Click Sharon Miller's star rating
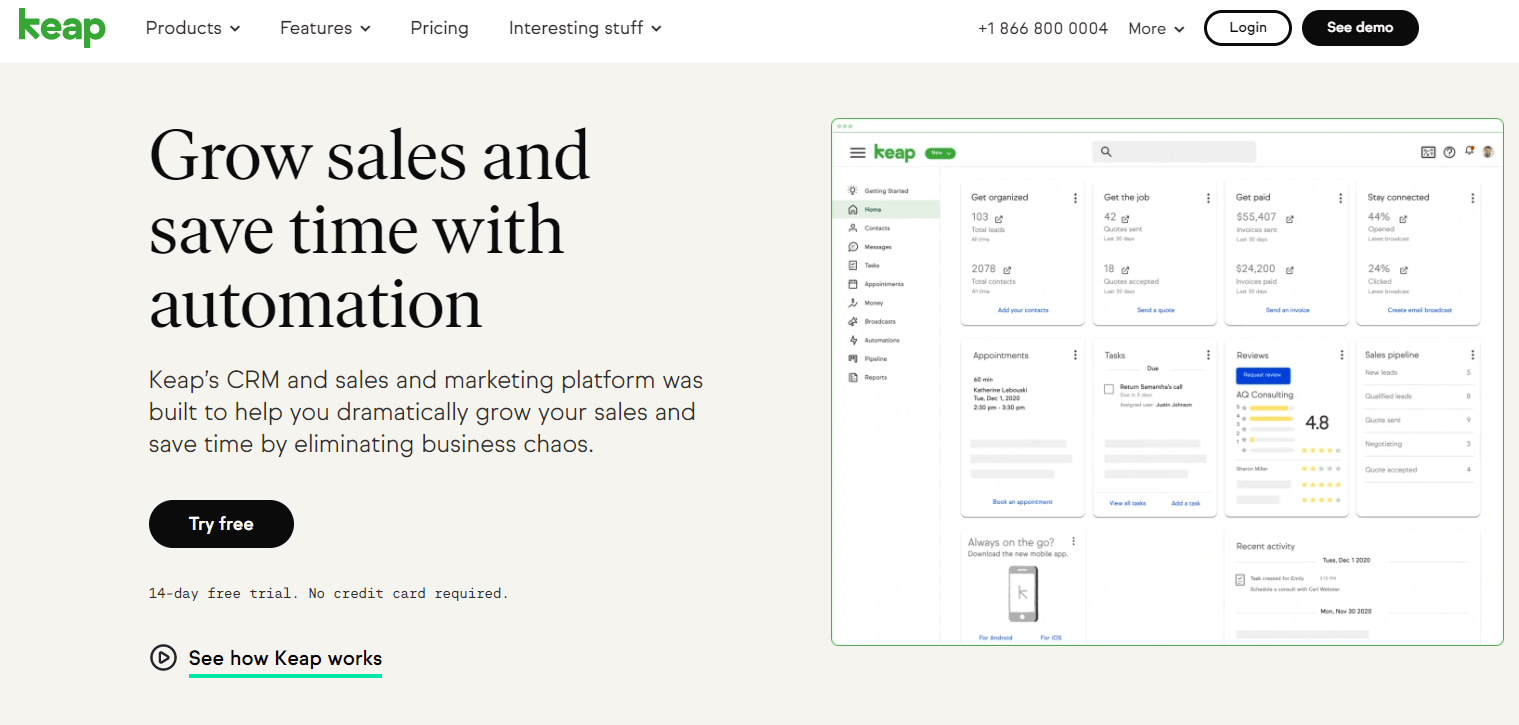 1321,469
